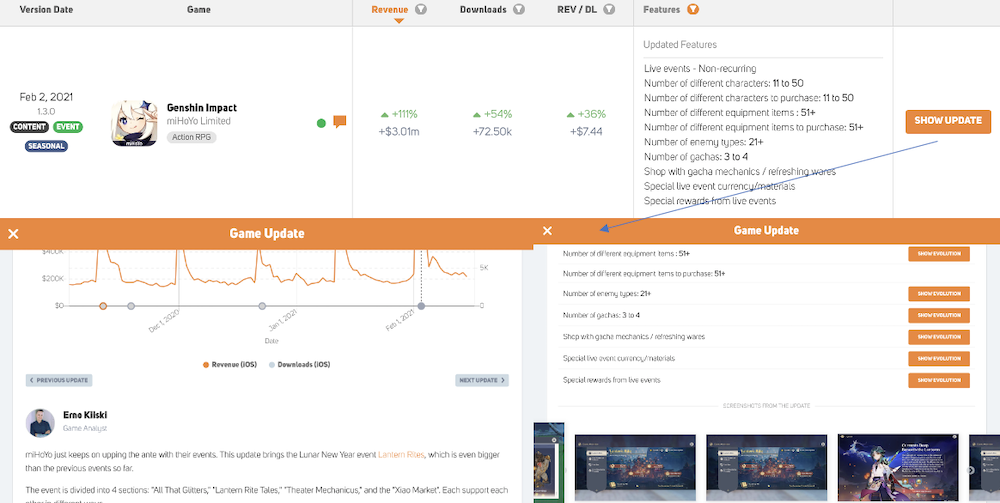The height and width of the screenshot is (503, 1000).
Task: Click the +72.50k downloads figure
Action: pos(492,132)
